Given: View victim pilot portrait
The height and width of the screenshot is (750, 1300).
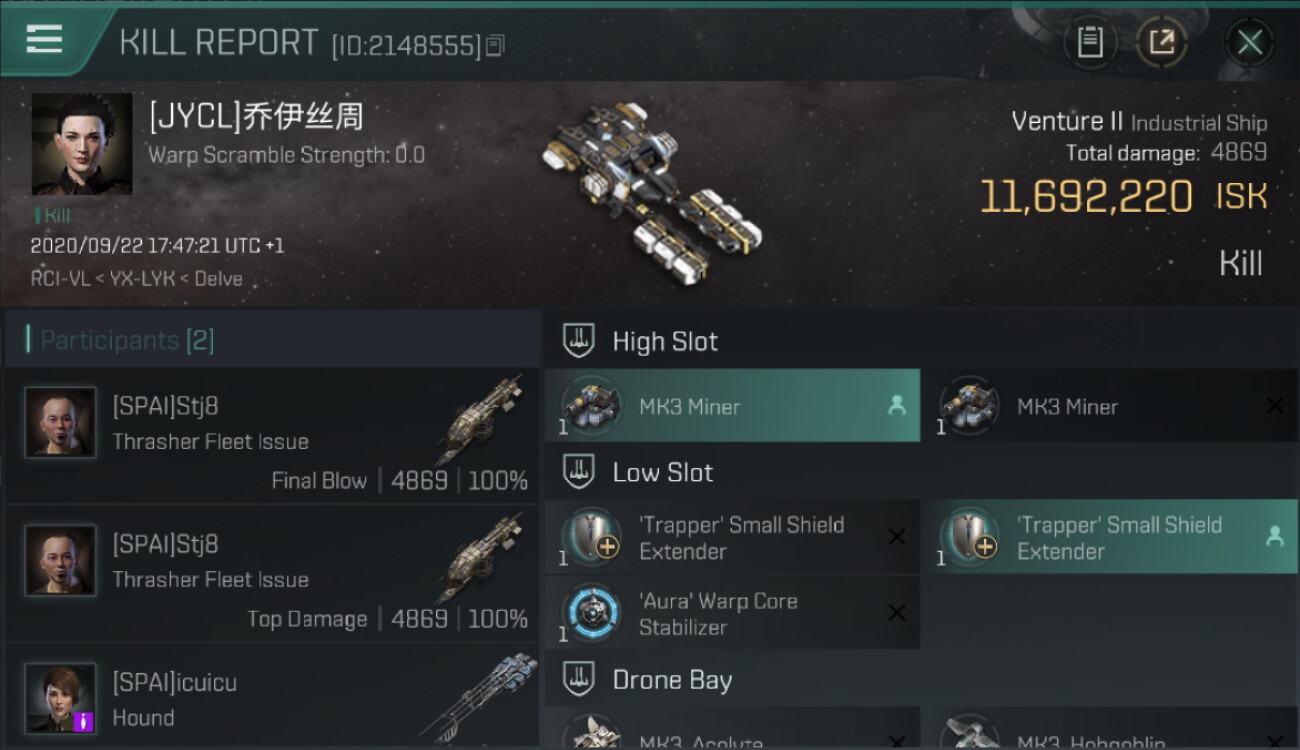Looking at the screenshot, I should click(82, 144).
